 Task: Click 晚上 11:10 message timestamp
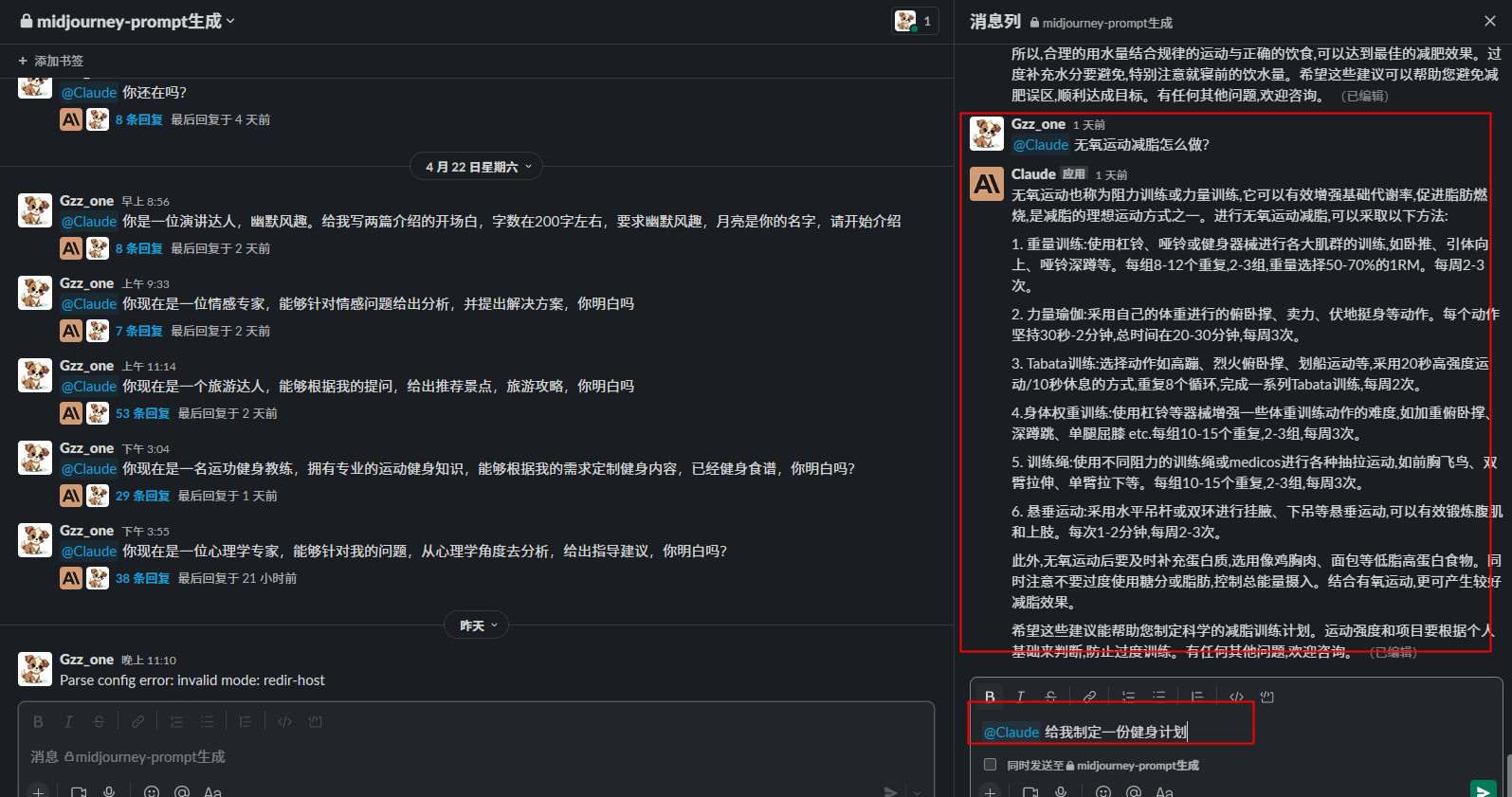pyautogui.click(x=149, y=661)
